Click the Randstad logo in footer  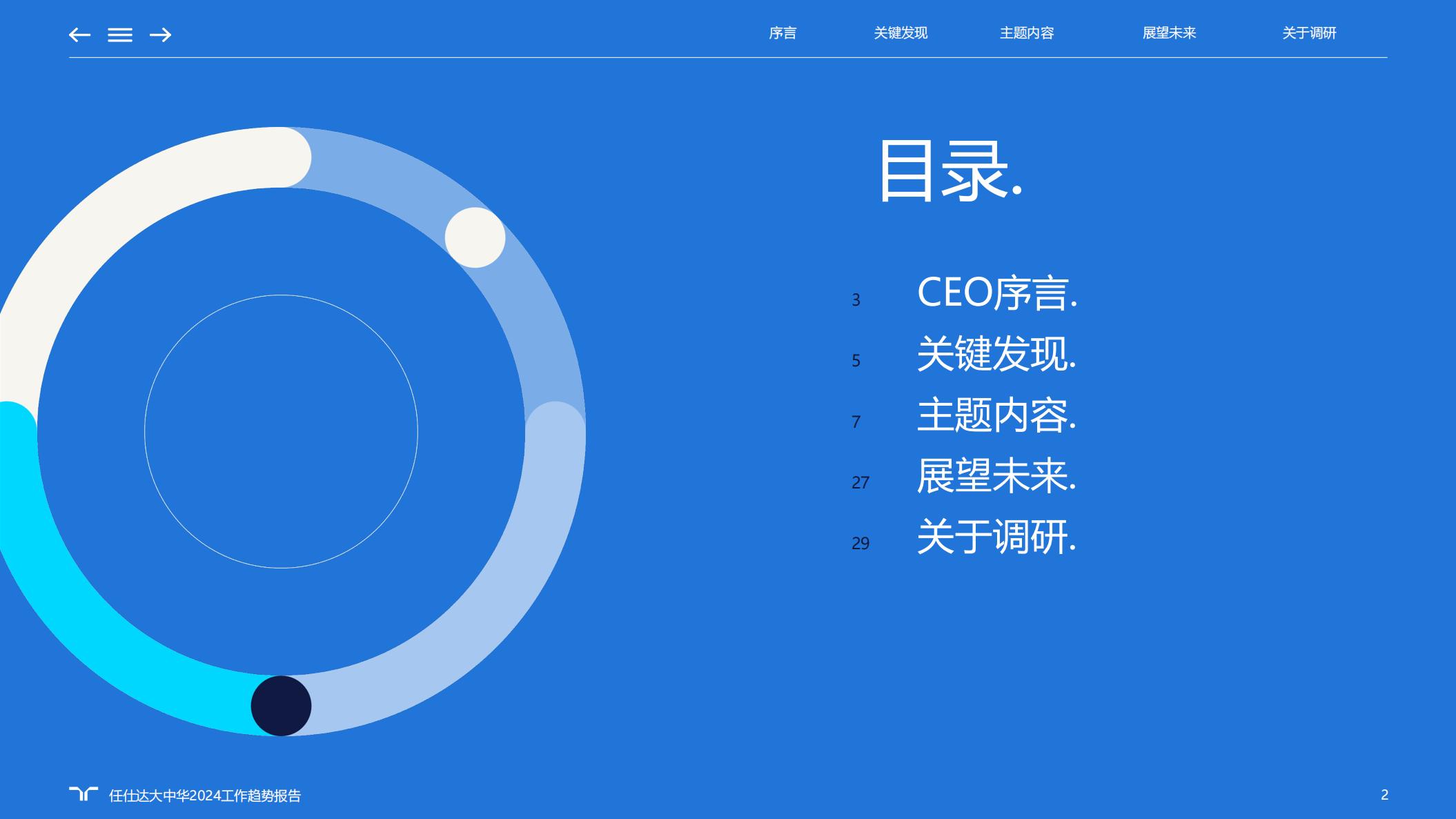pyautogui.click(x=83, y=794)
